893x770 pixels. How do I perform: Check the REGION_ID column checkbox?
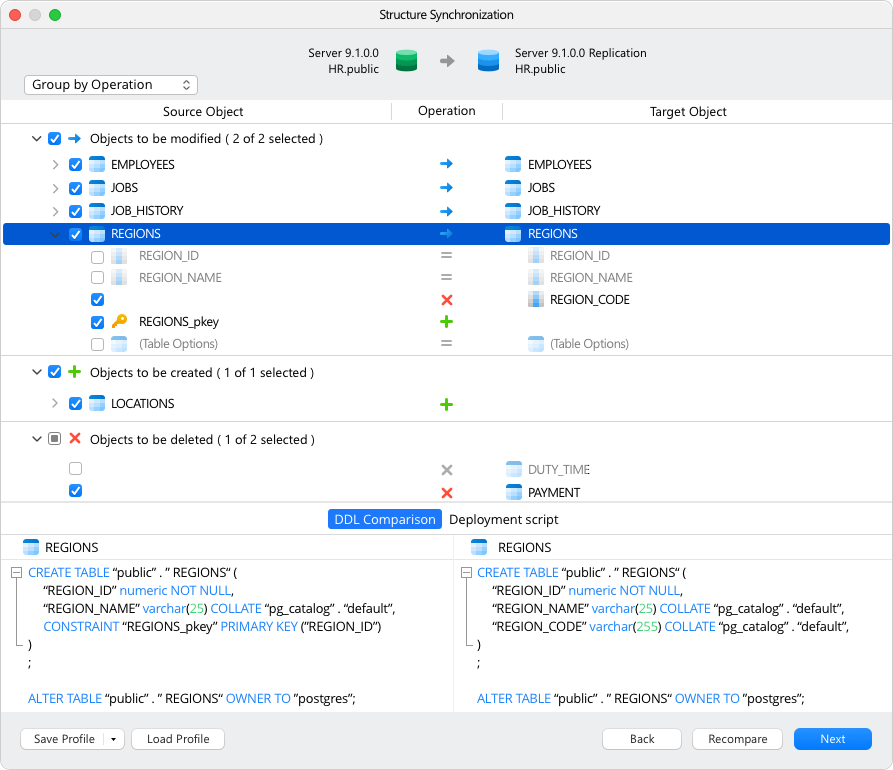(97, 257)
